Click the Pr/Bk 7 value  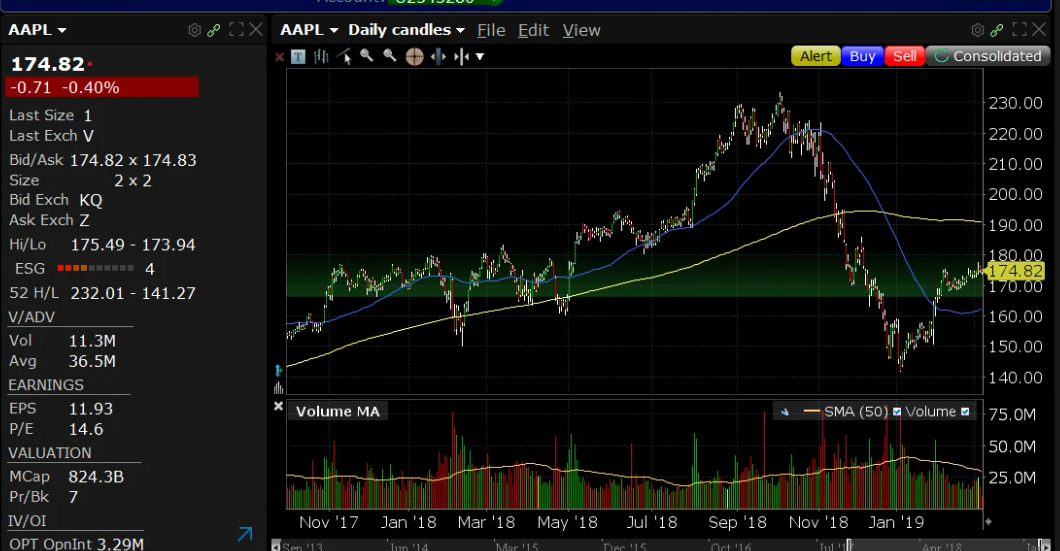pos(73,498)
